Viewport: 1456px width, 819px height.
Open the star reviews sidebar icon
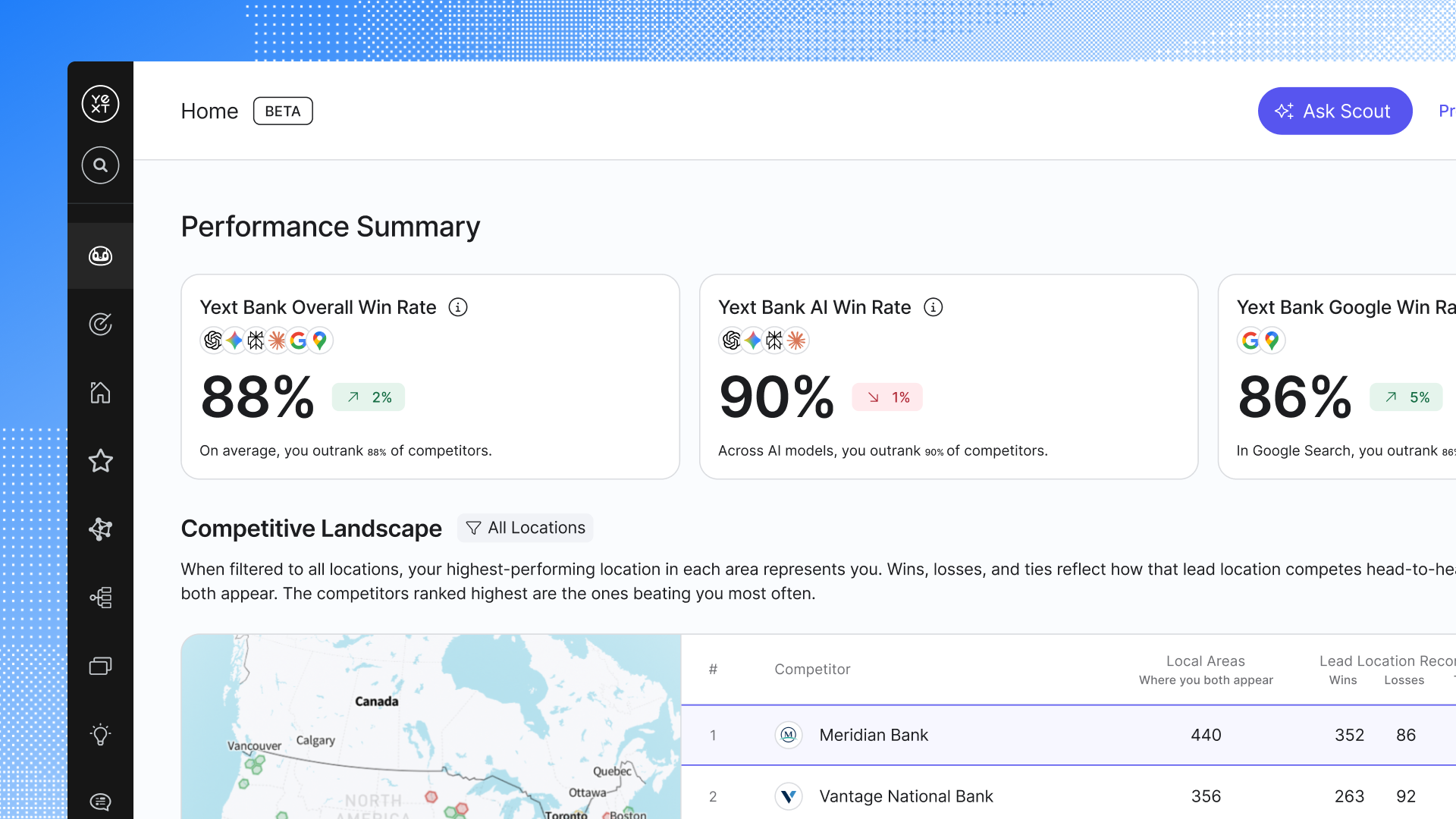coord(100,461)
